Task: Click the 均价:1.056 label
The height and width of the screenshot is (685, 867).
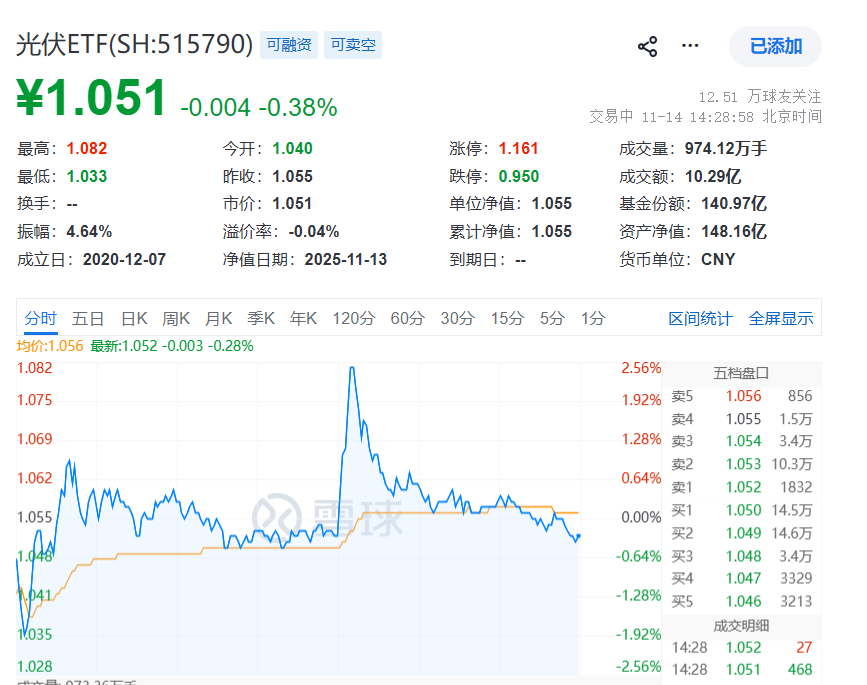Action: pos(50,347)
